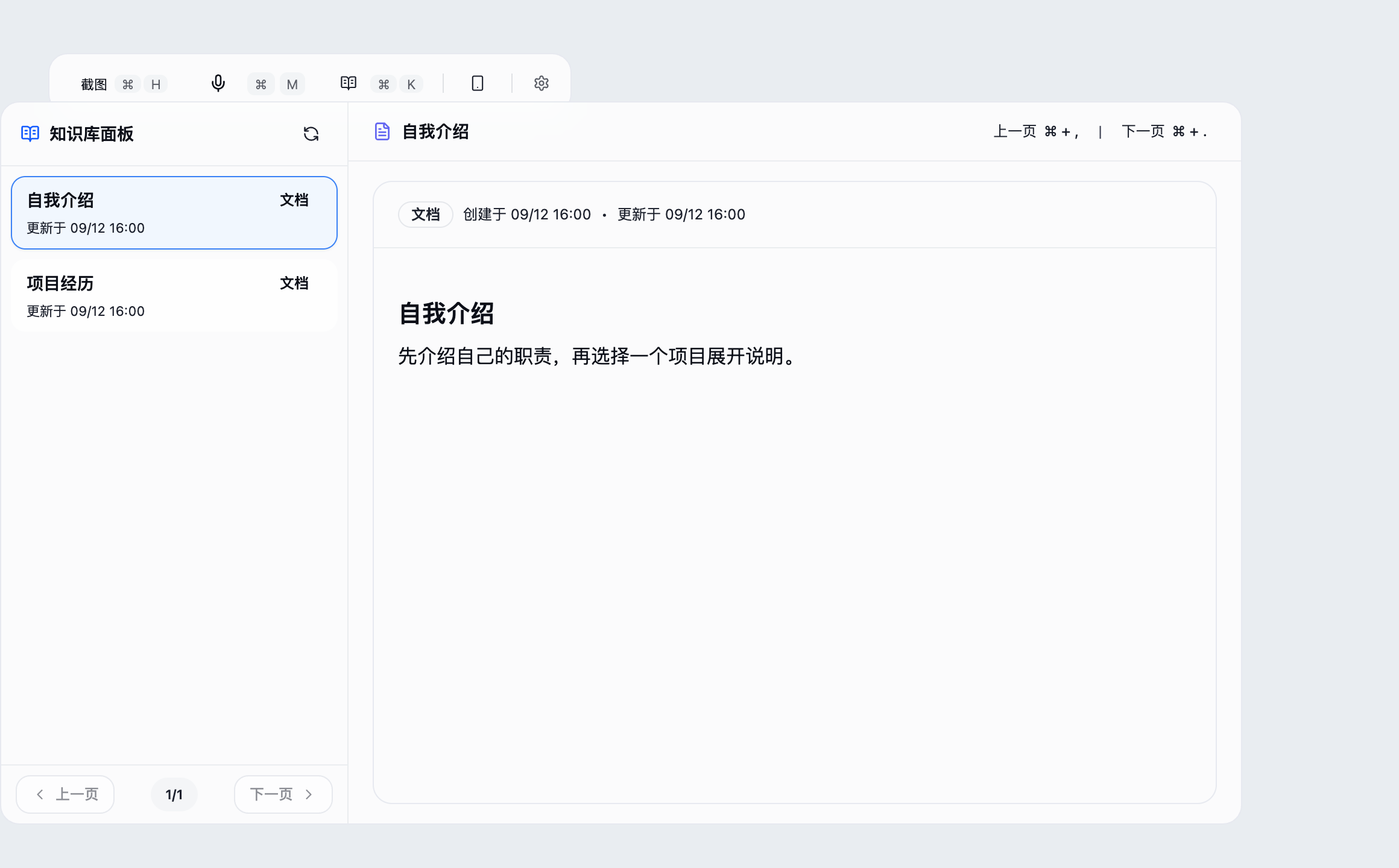Image resolution: width=1399 pixels, height=868 pixels.
Task: Open the knowledge base book icon in toolbar
Action: (349, 83)
